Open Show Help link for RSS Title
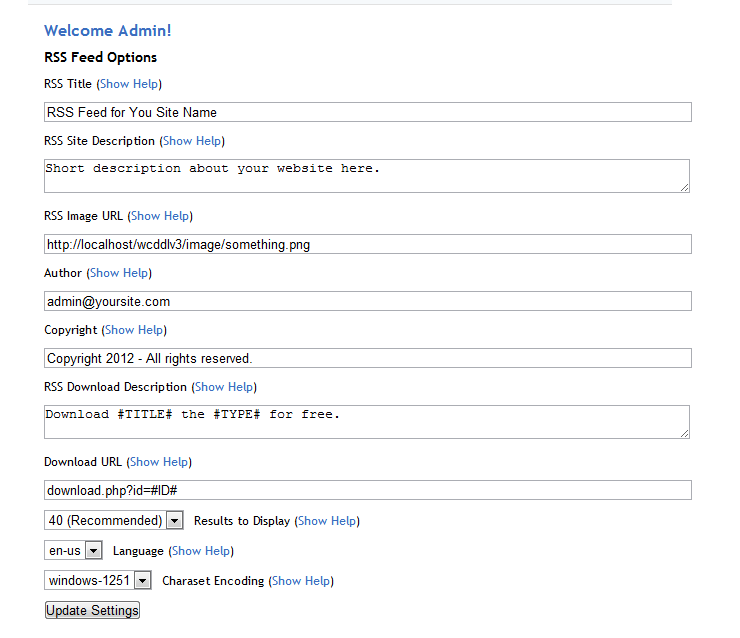Image resolution: width=740 pixels, height=638 pixels. pos(129,84)
